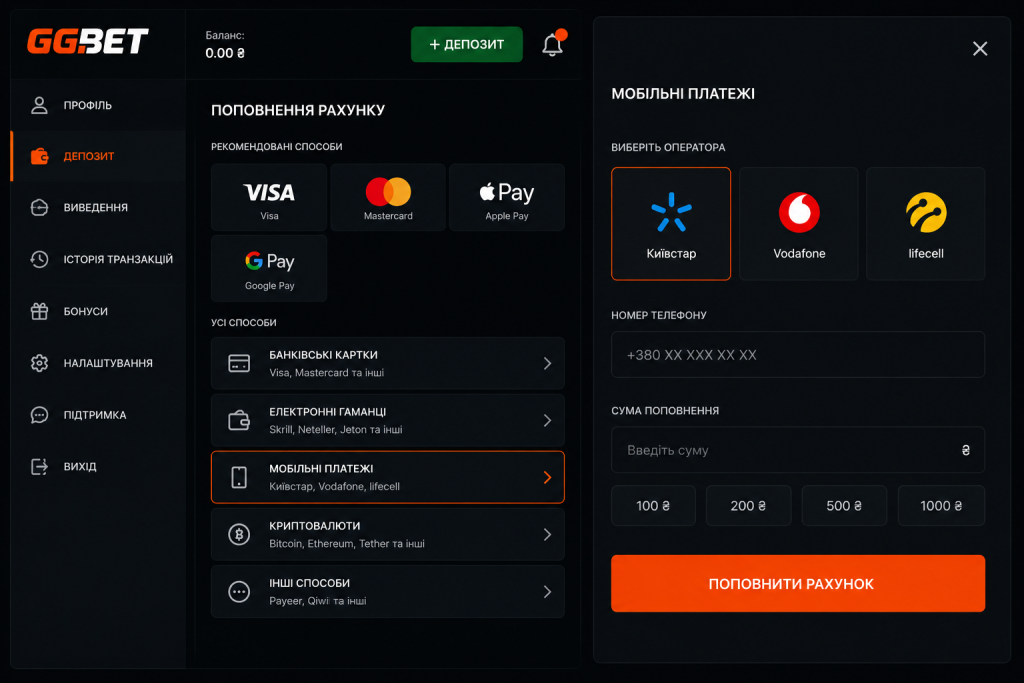Image resolution: width=1024 pixels, height=683 pixels.
Task: Click the Bonuses gift icon
Action: tap(39, 311)
